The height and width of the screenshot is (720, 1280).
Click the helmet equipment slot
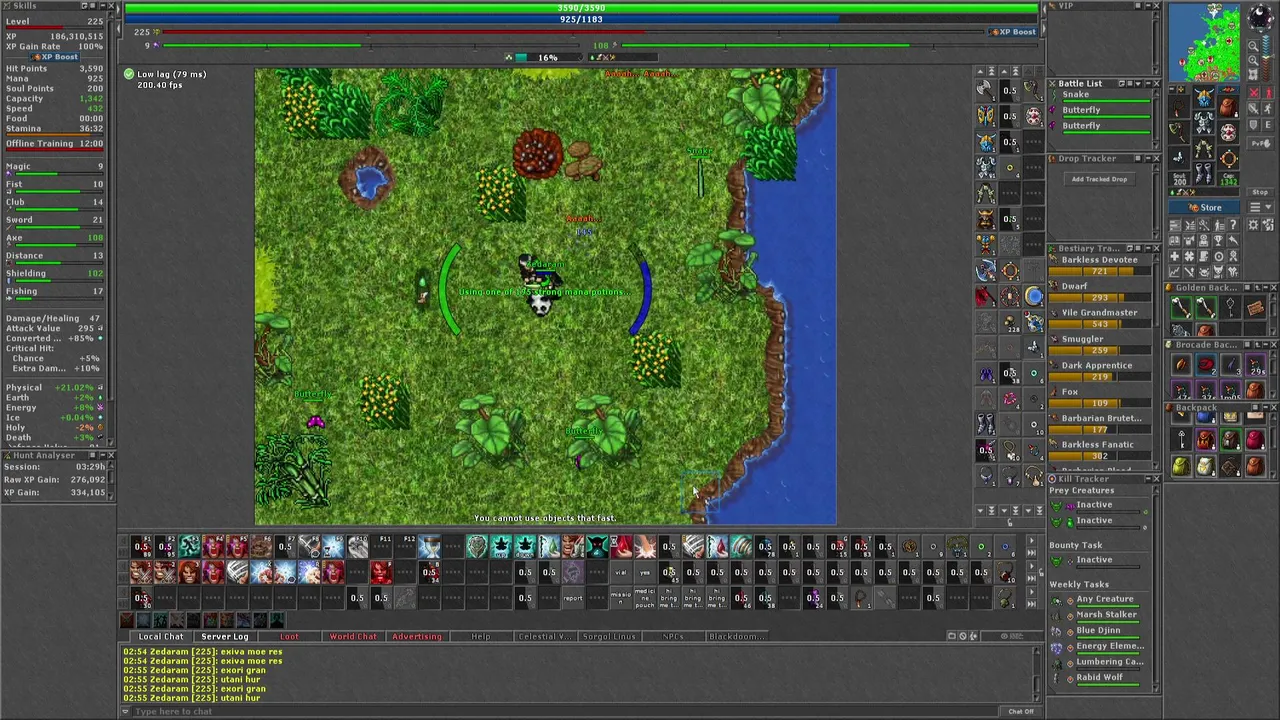[1204, 97]
